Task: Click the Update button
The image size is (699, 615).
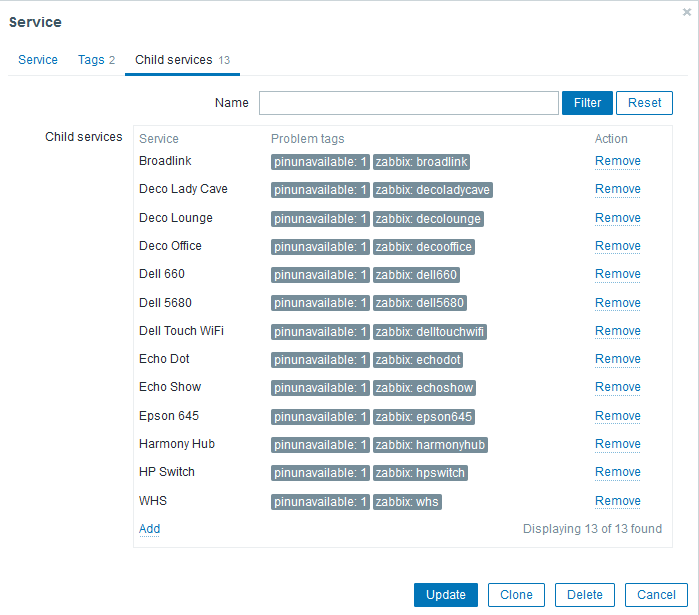Action: coord(445,595)
